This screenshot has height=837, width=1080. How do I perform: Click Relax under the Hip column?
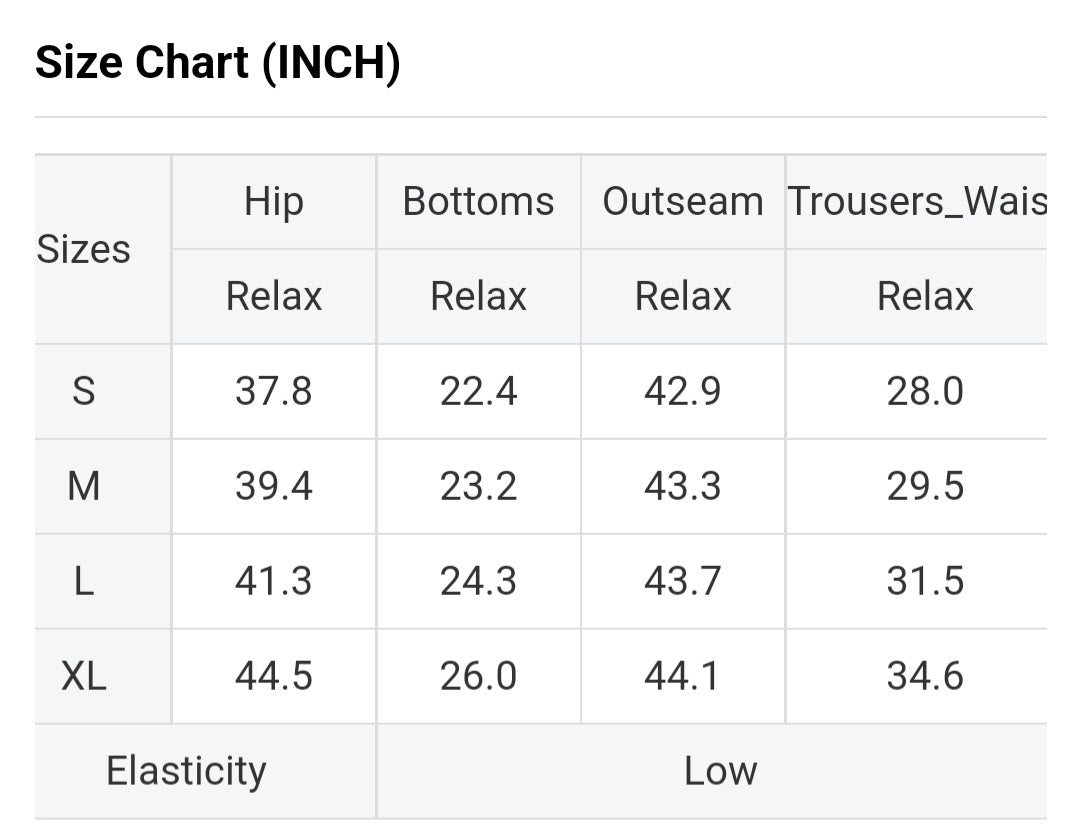pos(274,296)
